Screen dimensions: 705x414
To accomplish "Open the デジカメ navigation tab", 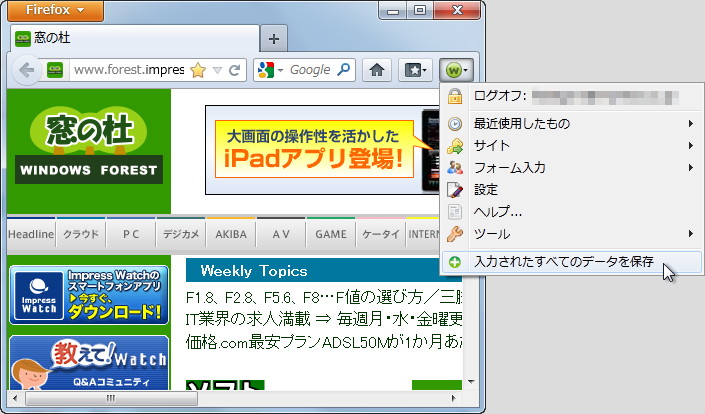I will (x=181, y=234).
